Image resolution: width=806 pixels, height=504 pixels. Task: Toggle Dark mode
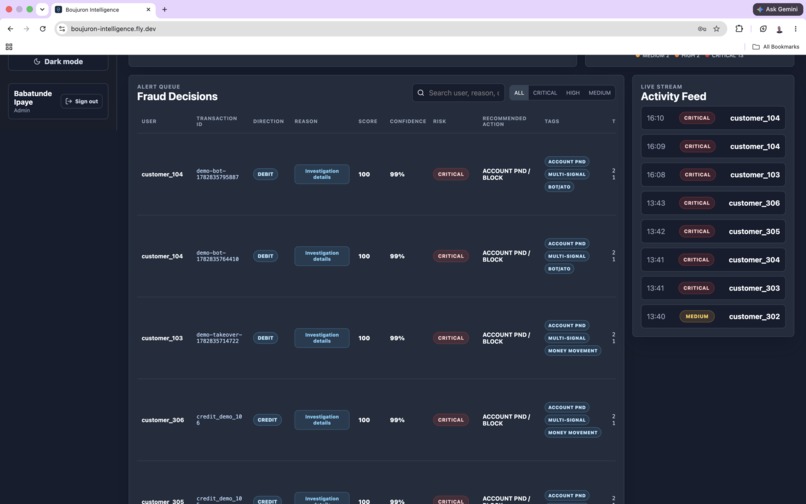(x=58, y=62)
